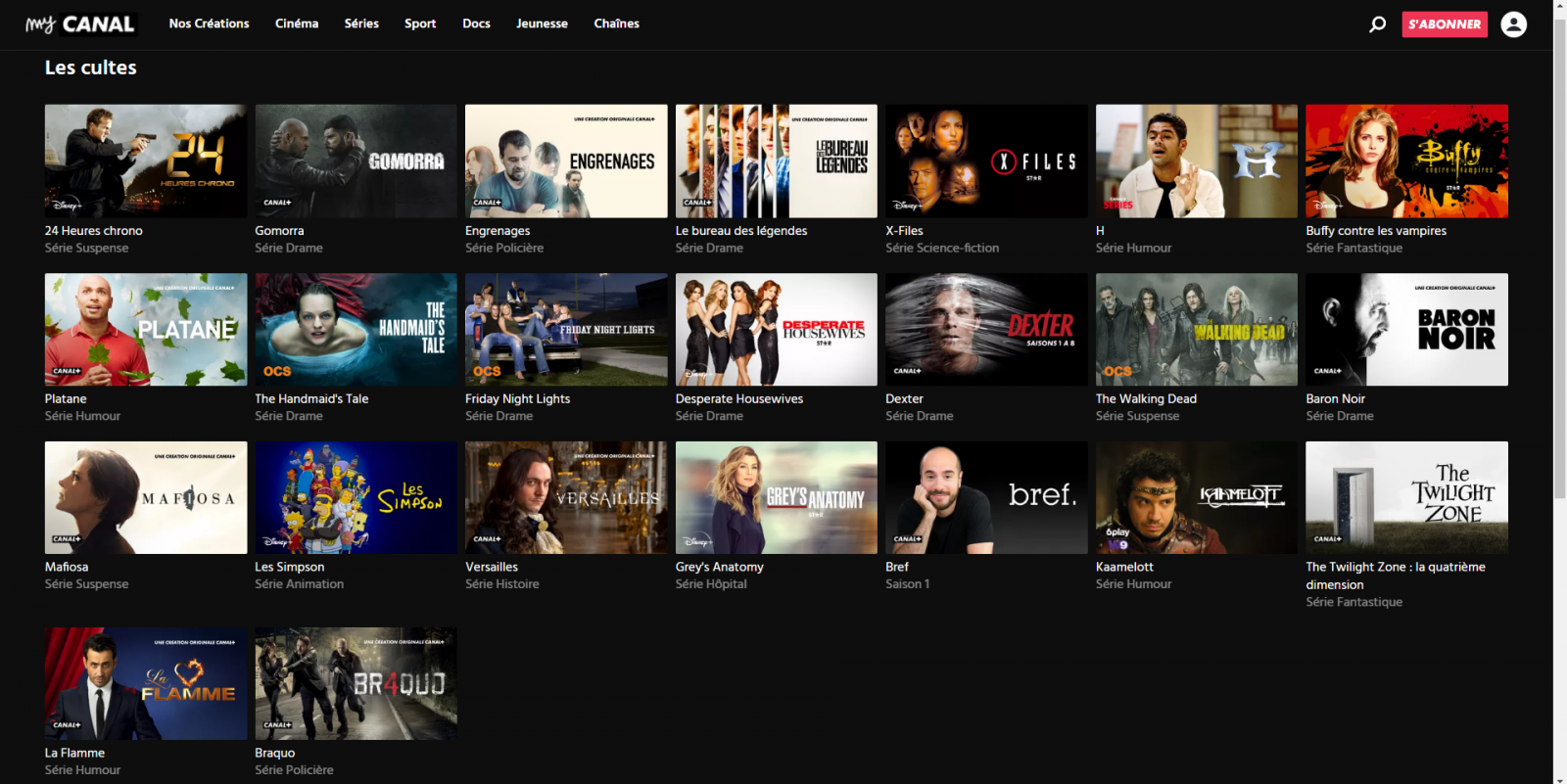
Task: Open the Gomorra poster
Action: pos(356,161)
